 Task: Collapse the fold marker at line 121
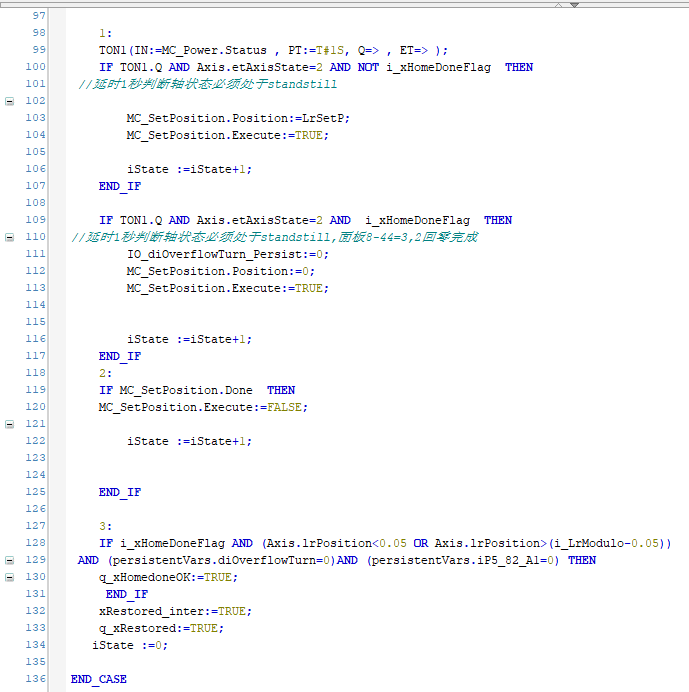9,424
